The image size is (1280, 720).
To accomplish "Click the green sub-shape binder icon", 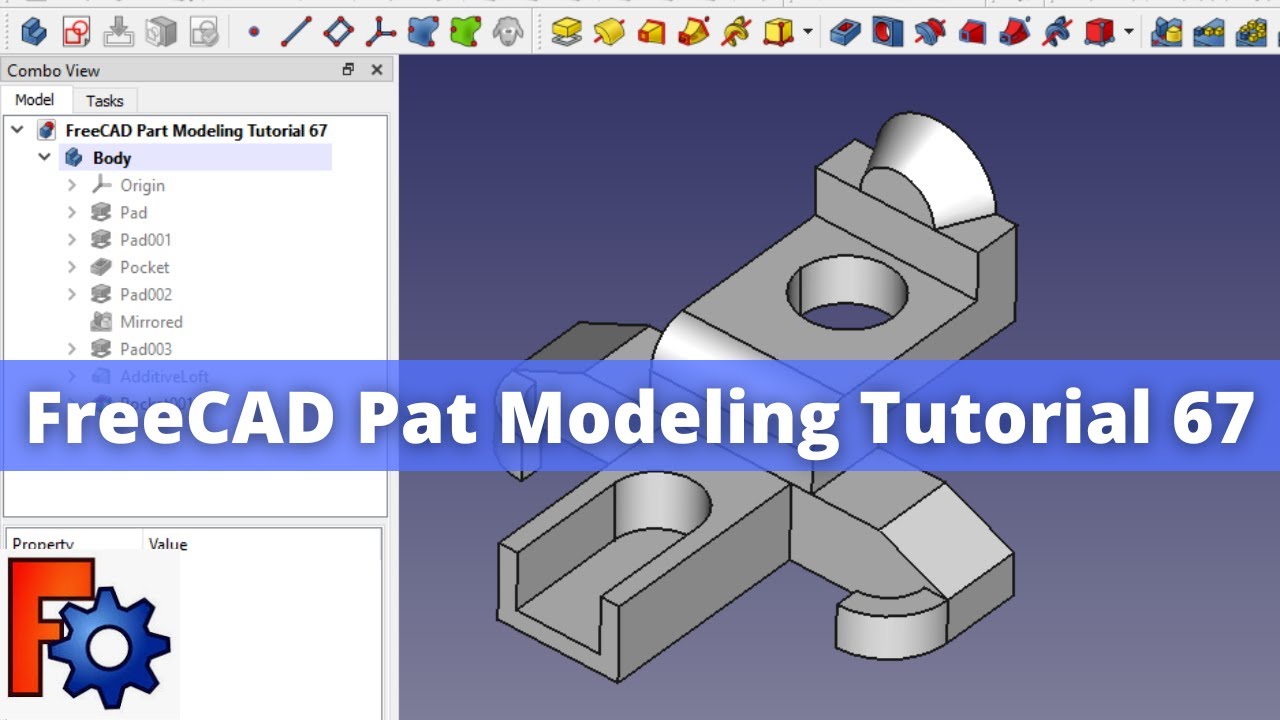I will click(x=465, y=32).
